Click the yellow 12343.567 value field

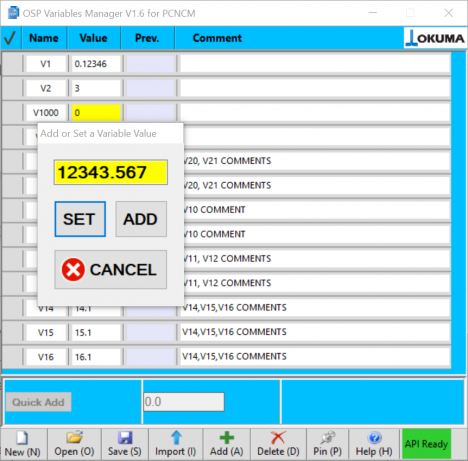[x=111, y=172]
